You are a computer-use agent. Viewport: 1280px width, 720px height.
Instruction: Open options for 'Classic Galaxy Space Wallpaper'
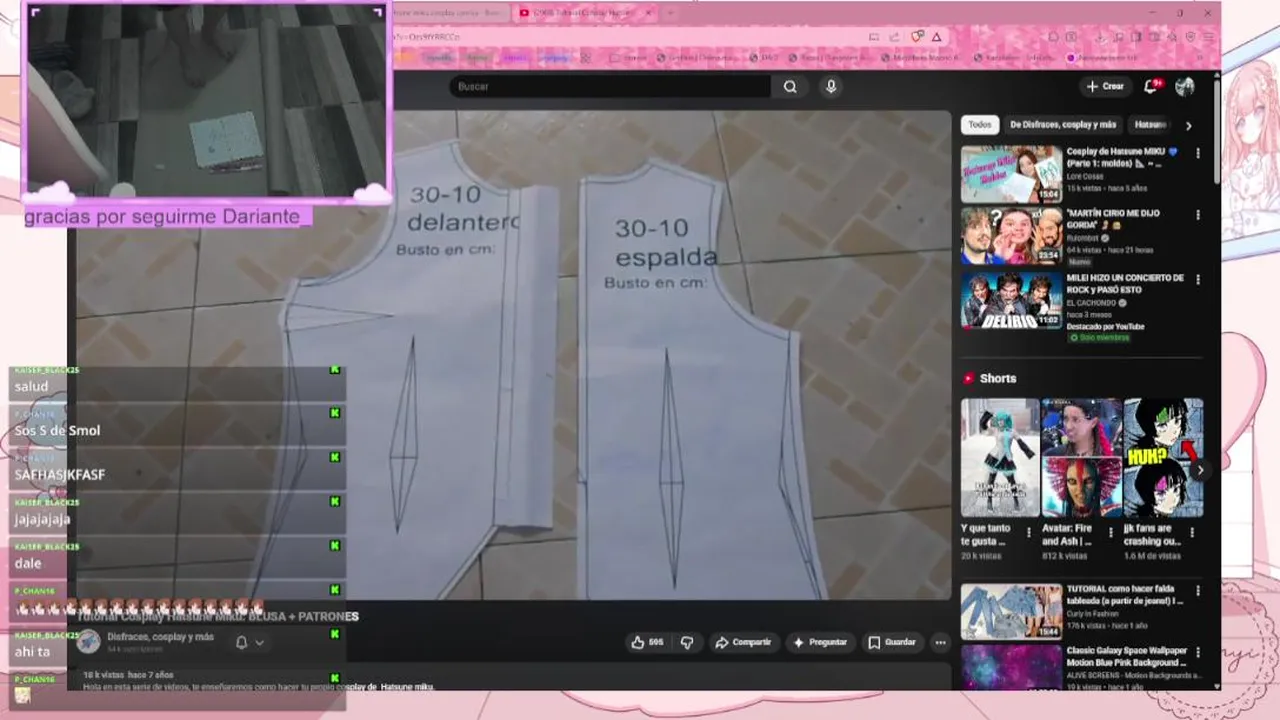1198,652
